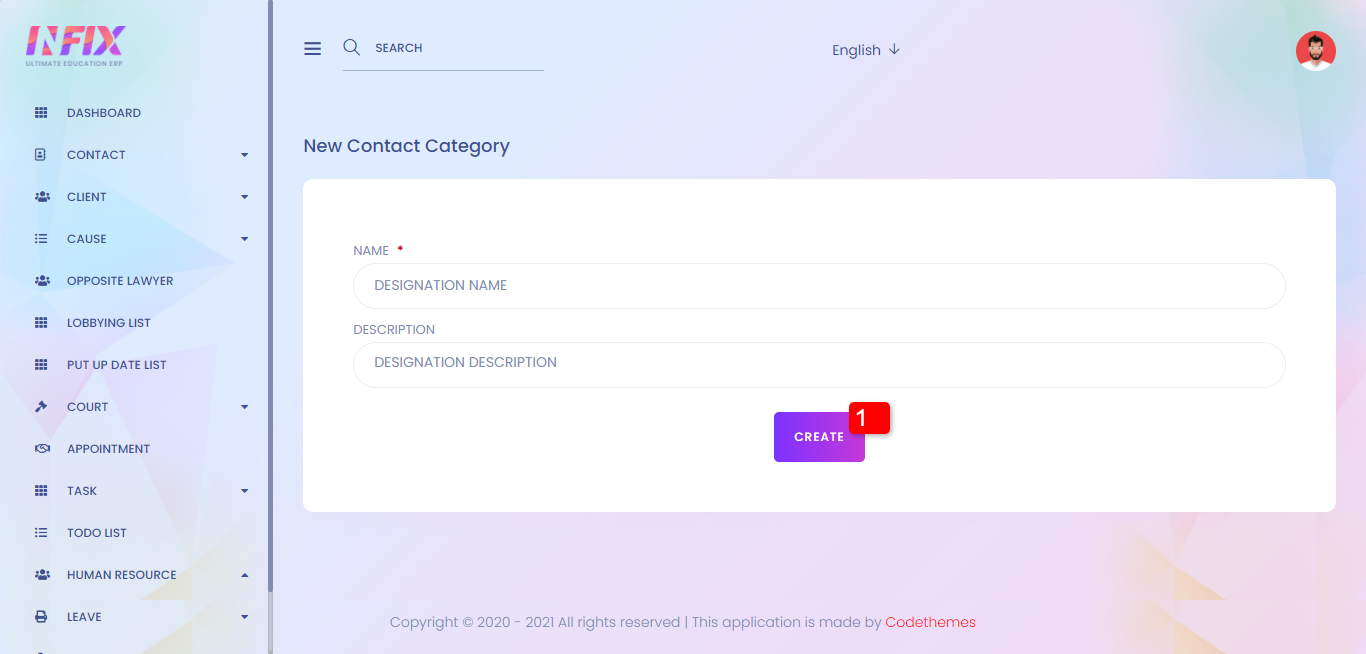This screenshot has width=1366, height=654.
Task: Go to the Todo List menu item
Action: click(97, 533)
